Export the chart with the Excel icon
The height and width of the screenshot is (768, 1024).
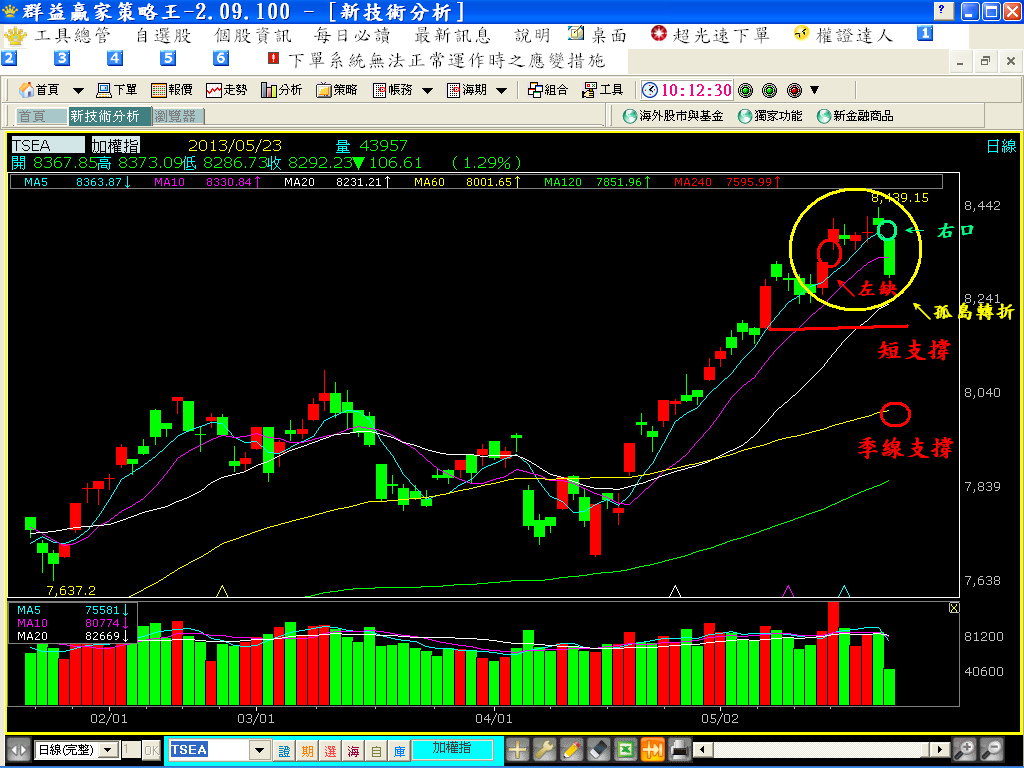tap(625, 750)
